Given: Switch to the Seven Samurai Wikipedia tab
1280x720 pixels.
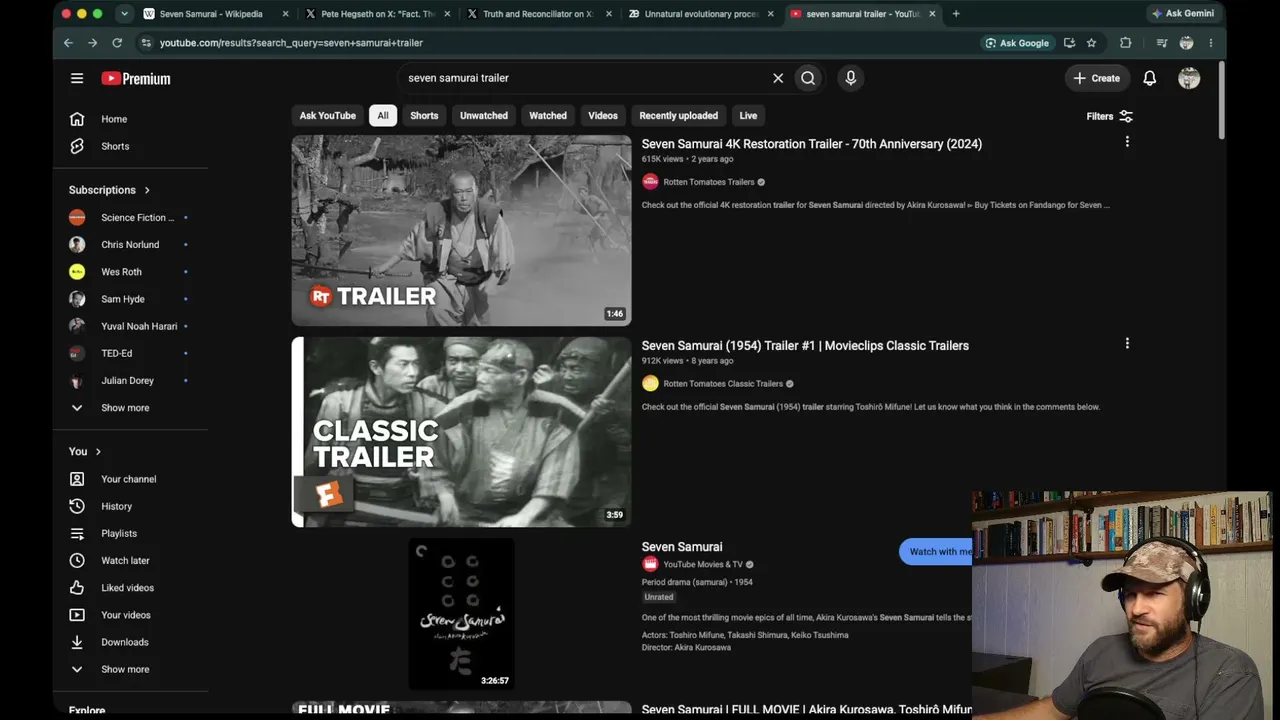Looking at the screenshot, I should coord(211,14).
